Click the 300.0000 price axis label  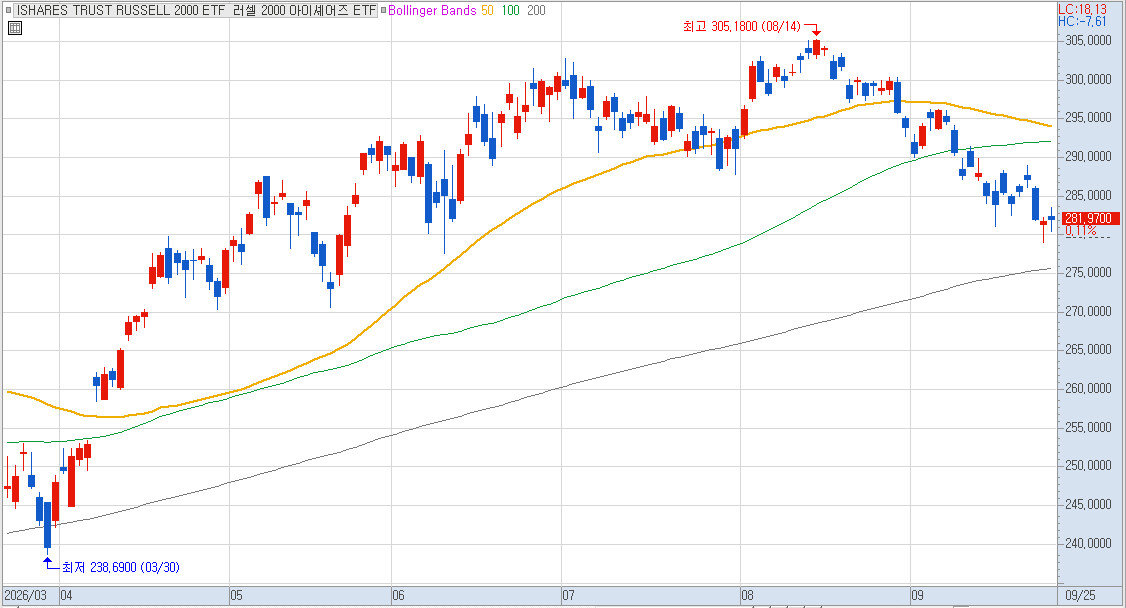coord(1087,79)
